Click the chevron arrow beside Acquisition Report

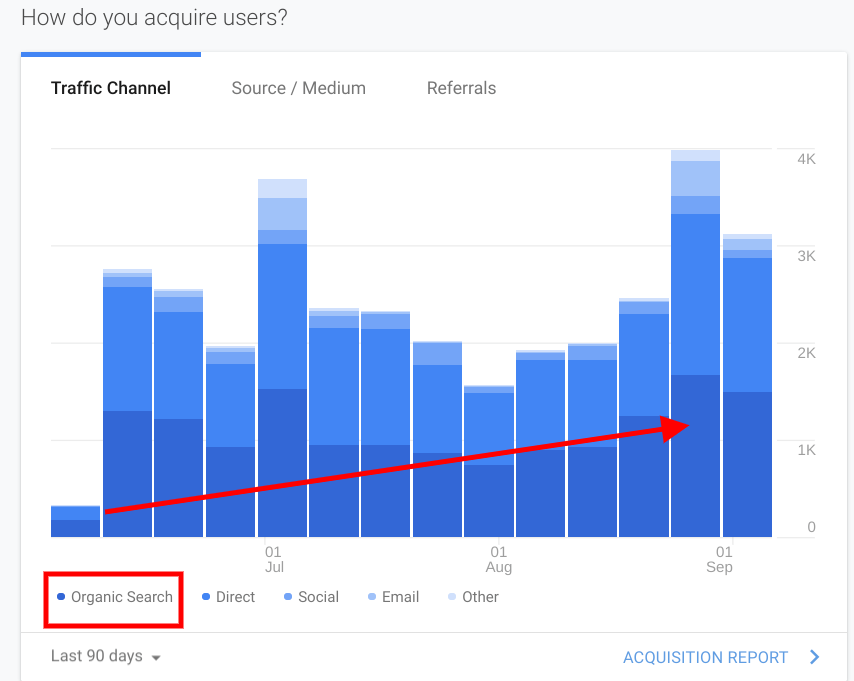pos(815,657)
